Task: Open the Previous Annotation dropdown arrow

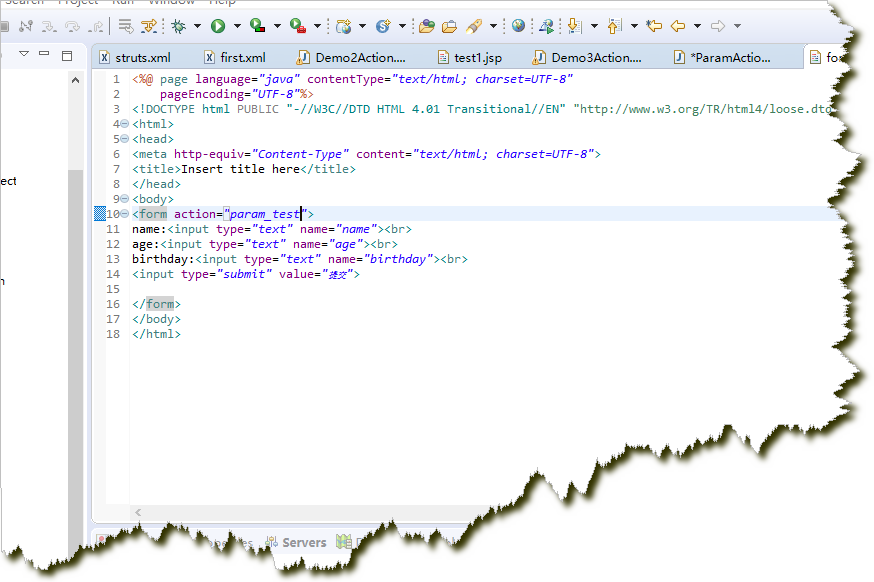Action: pos(634,26)
